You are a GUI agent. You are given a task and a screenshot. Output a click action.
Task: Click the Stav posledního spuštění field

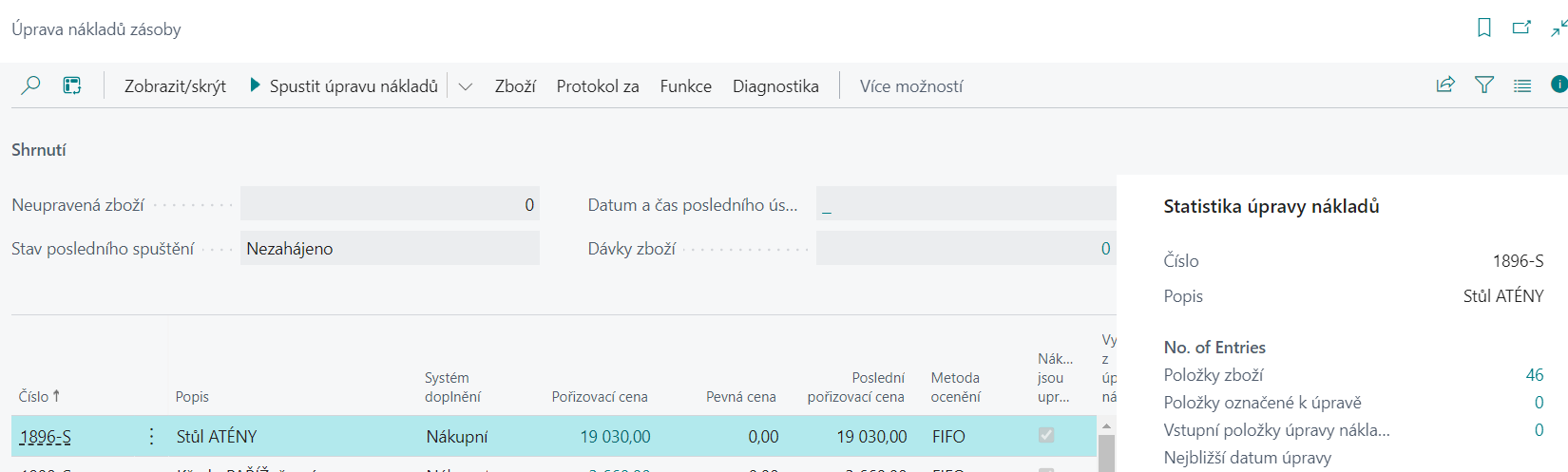pos(390,249)
